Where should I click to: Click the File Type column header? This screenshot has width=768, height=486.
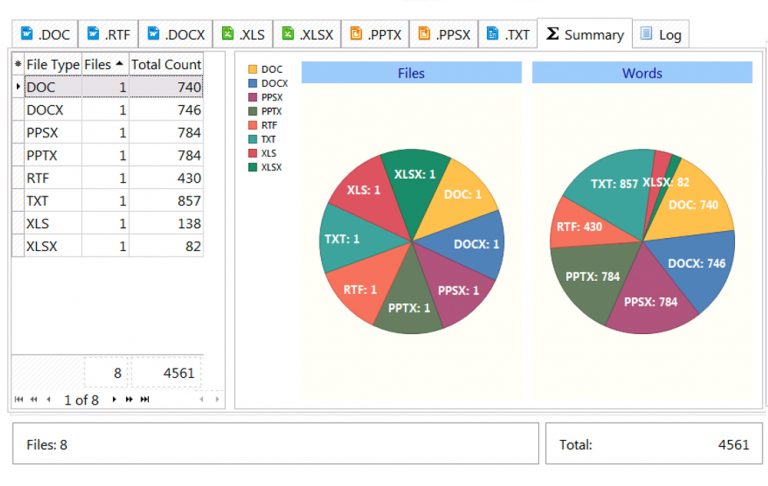click(x=52, y=64)
